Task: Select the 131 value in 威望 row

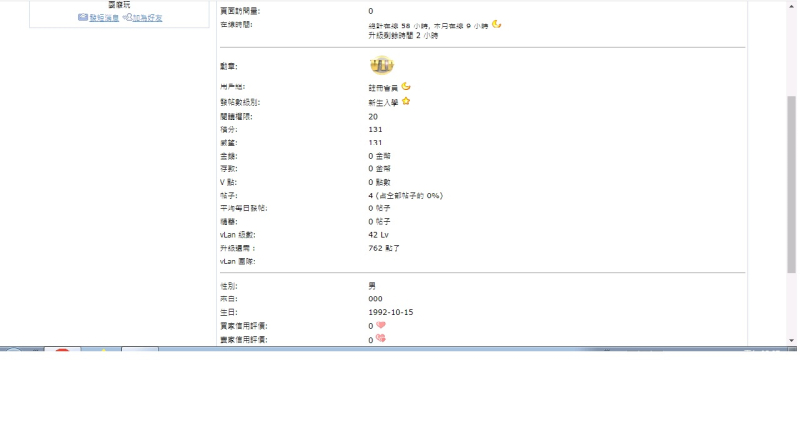Action: click(x=375, y=143)
